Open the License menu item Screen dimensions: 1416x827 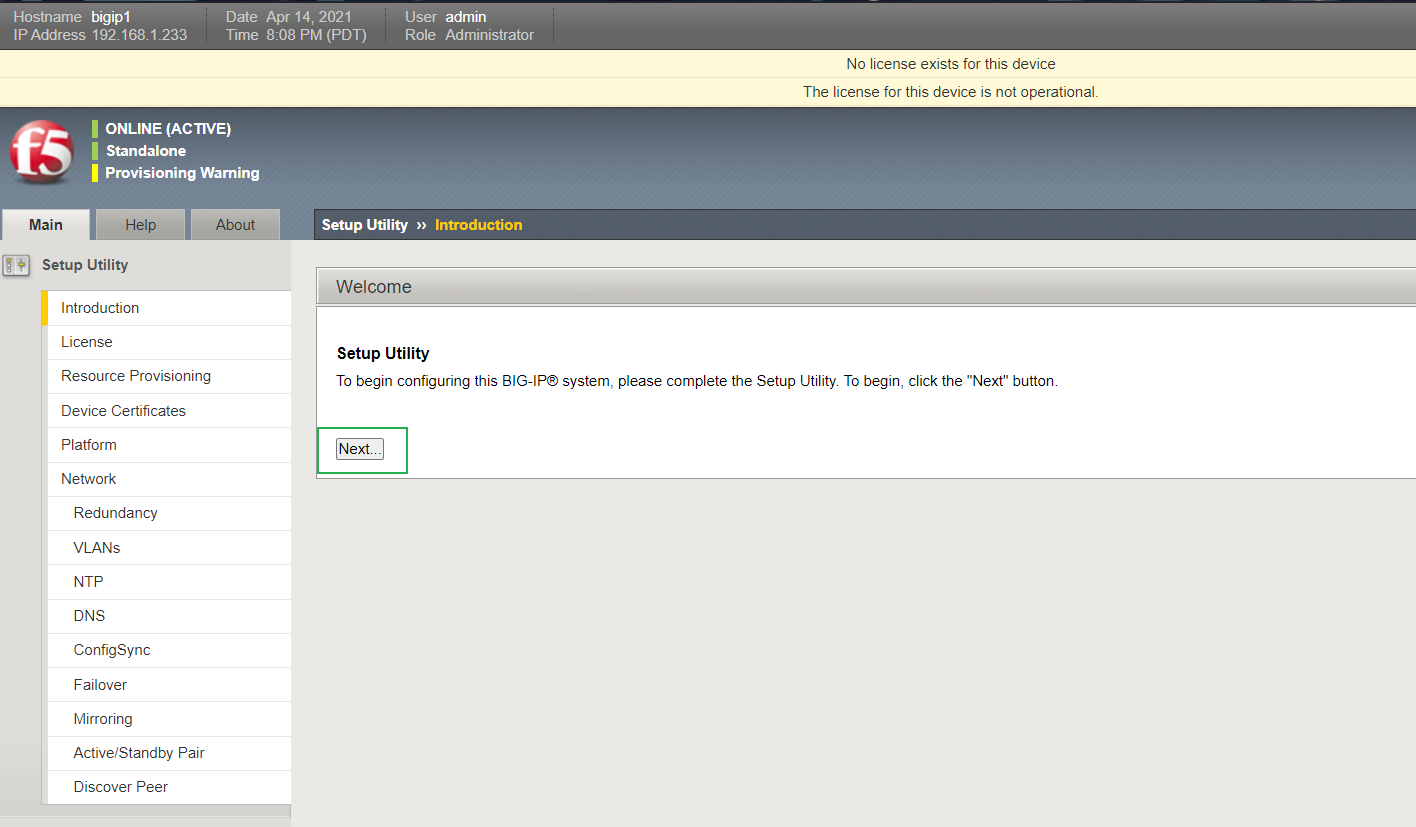pos(167,342)
